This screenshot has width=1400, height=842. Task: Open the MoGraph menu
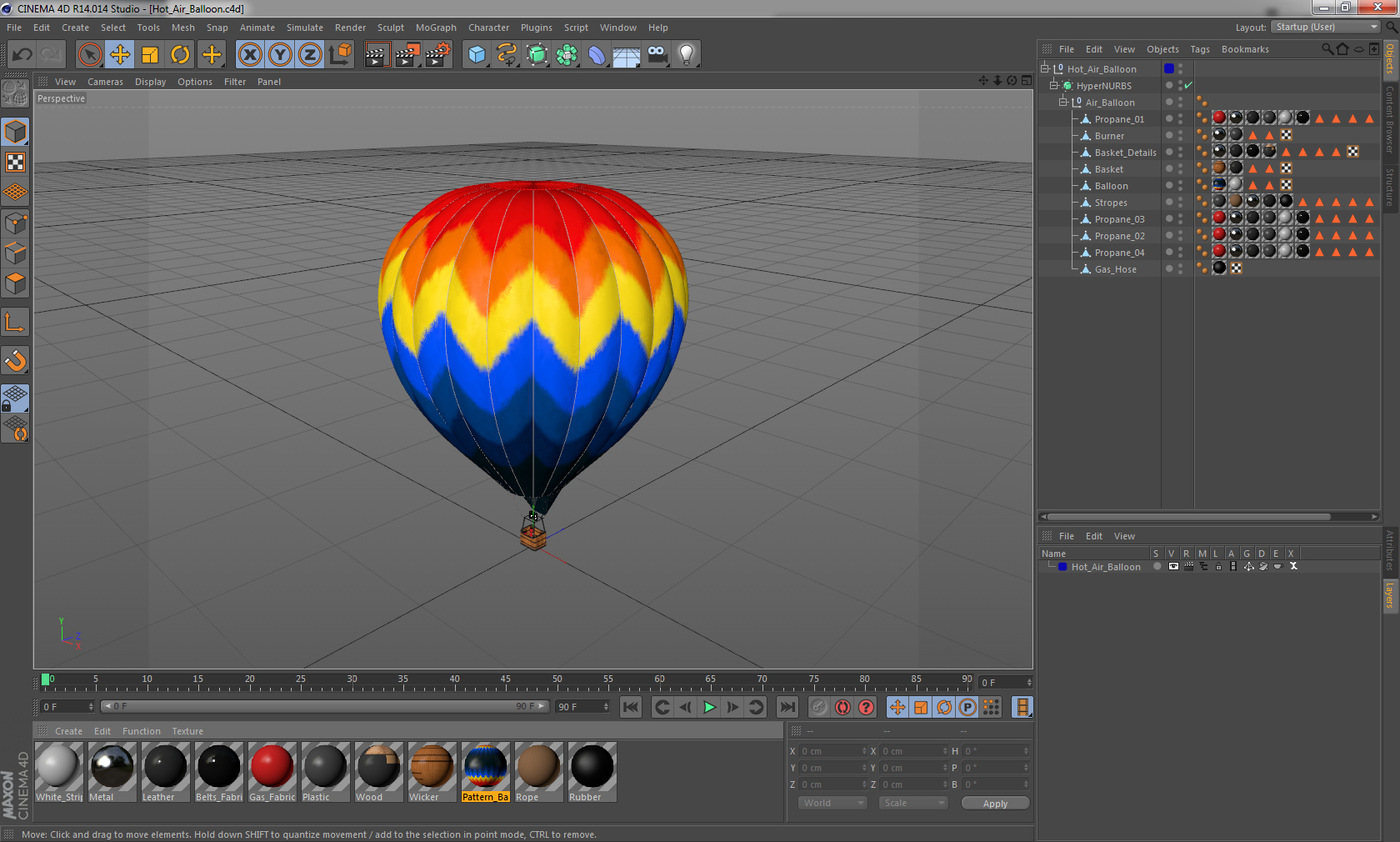[436, 28]
